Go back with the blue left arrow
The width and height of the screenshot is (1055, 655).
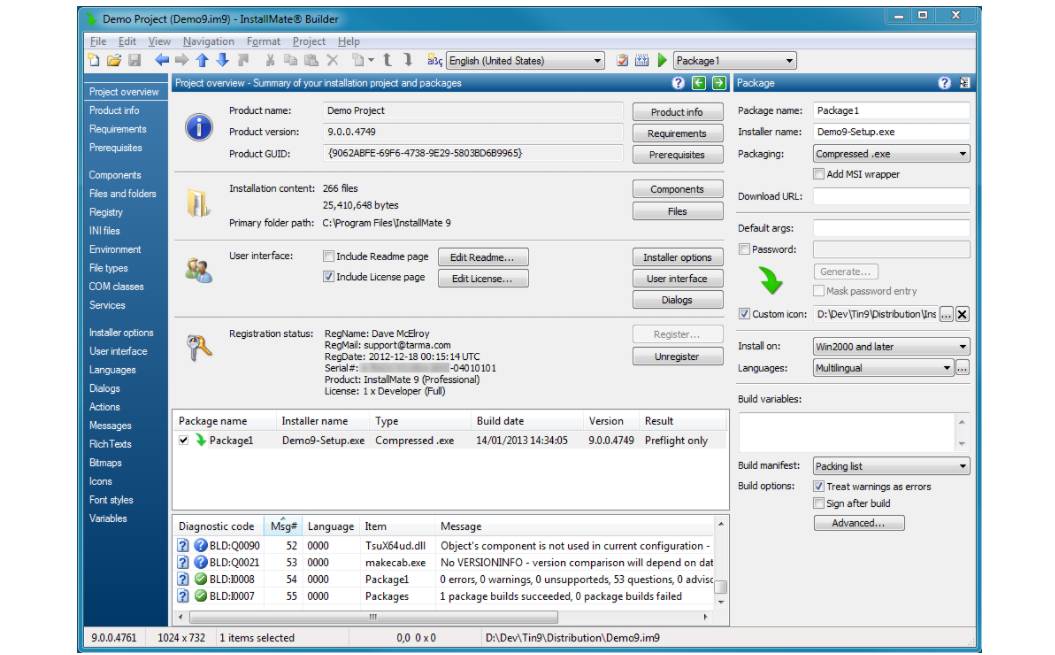pos(161,61)
